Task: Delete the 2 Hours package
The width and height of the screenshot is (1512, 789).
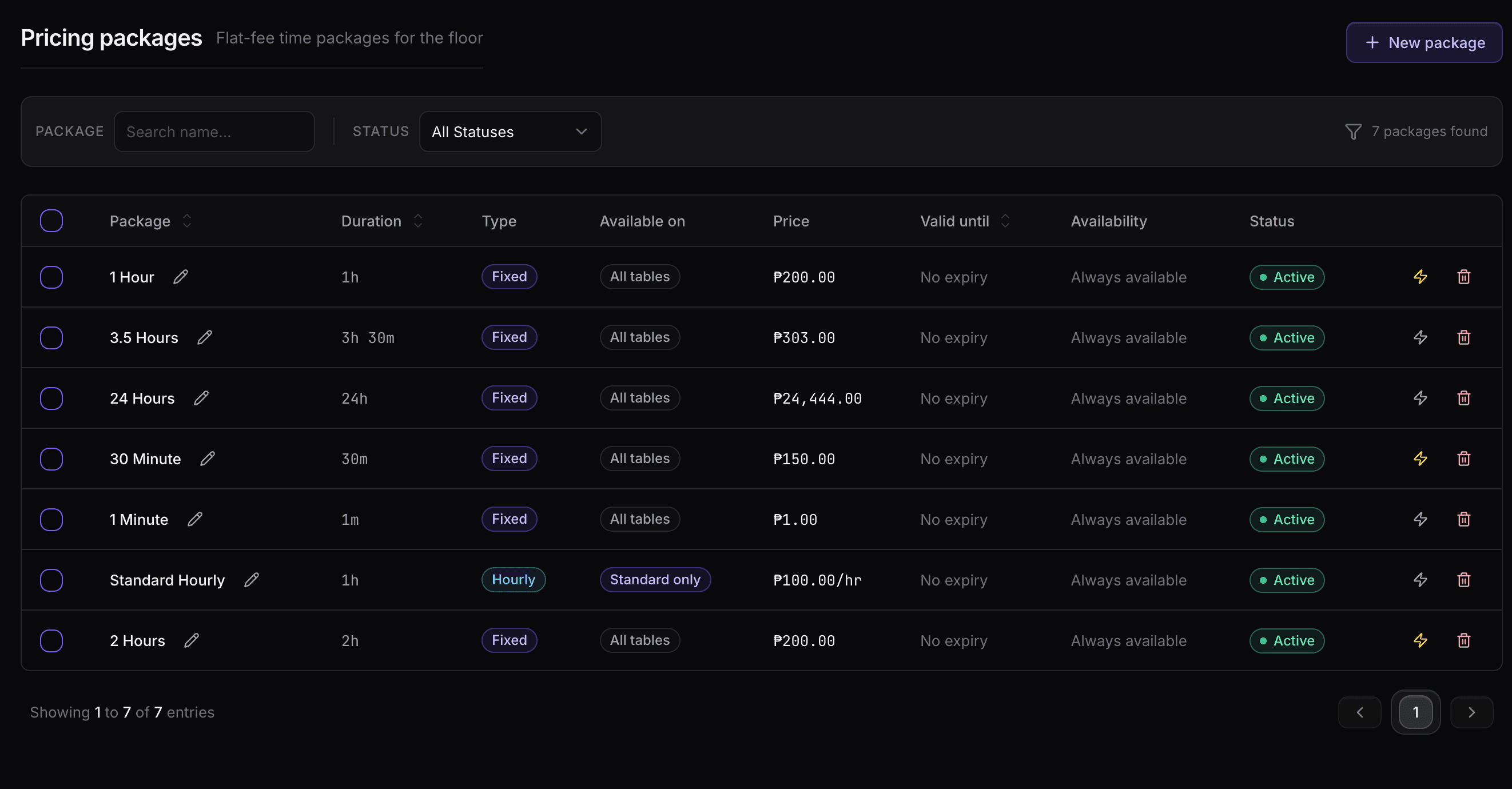Action: pyautogui.click(x=1464, y=640)
